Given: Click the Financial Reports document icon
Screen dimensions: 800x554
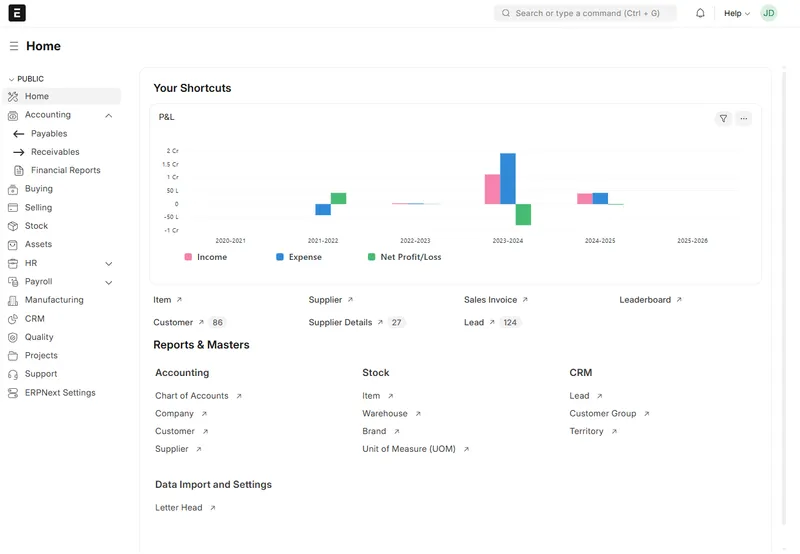Looking at the screenshot, I should point(19,170).
